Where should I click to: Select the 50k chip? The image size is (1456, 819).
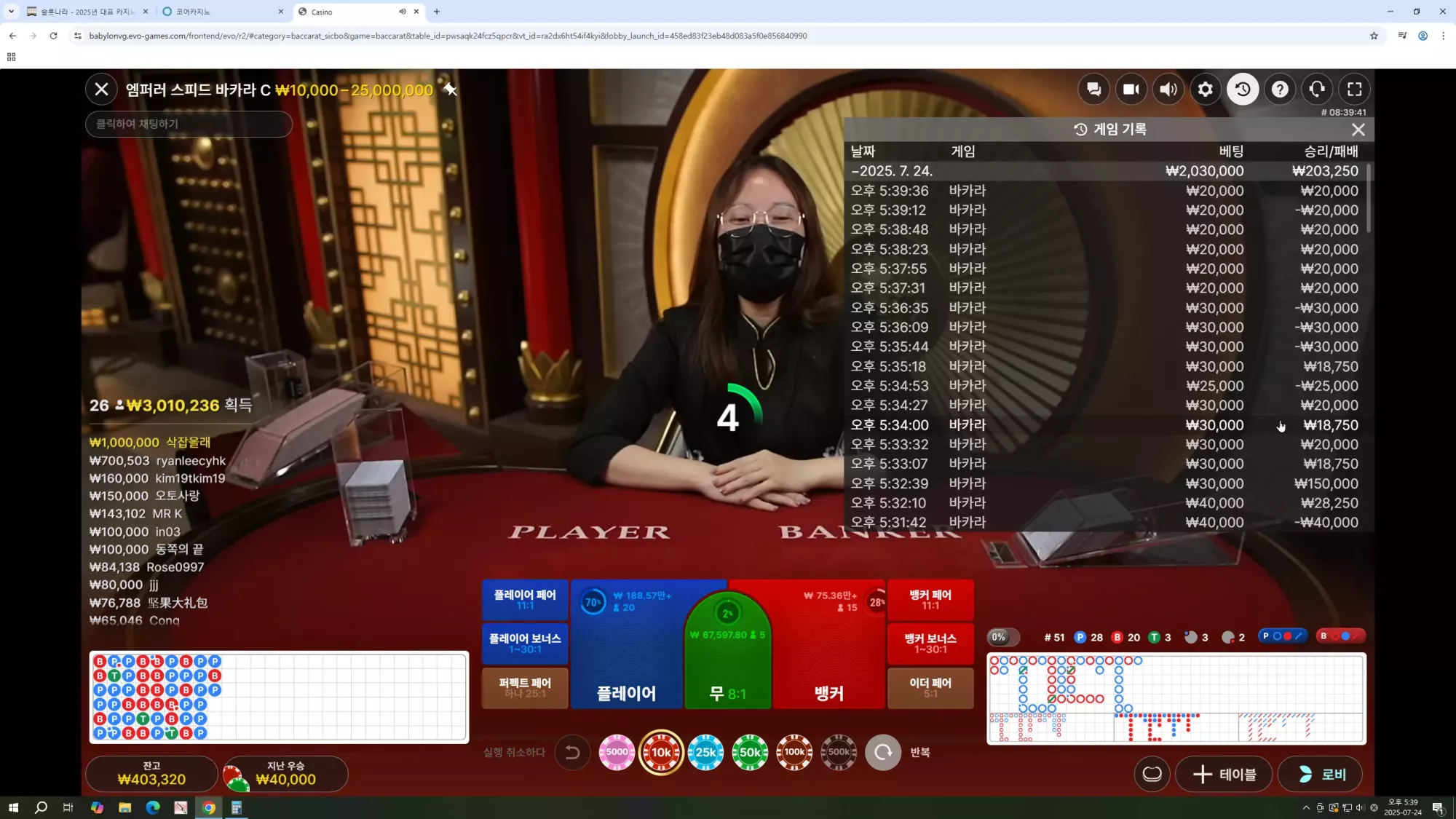(x=750, y=752)
